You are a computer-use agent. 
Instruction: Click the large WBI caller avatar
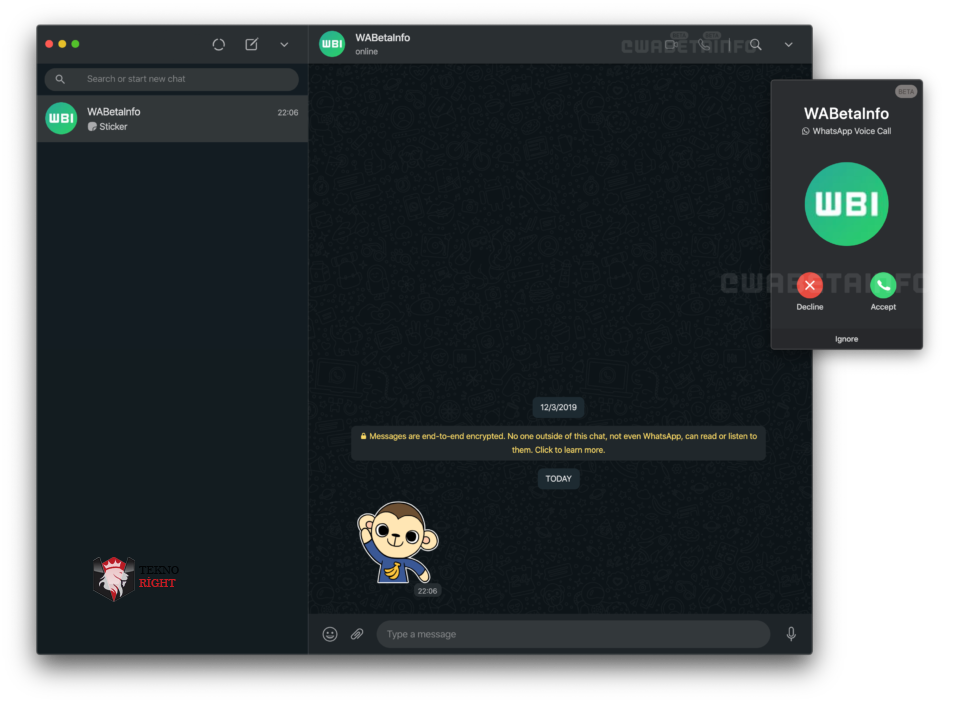point(846,204)
